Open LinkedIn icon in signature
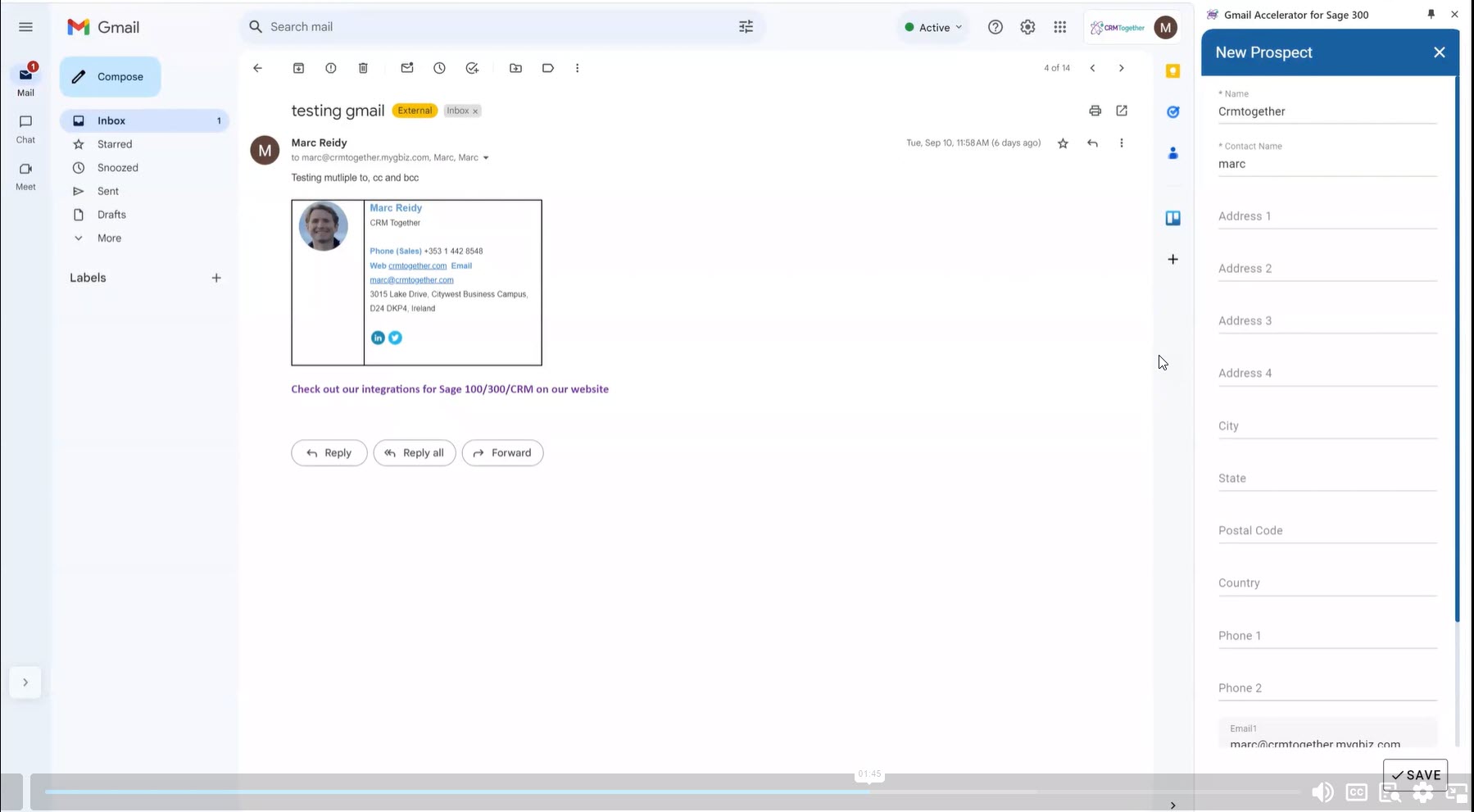Screen dimensions: 1474x812 point(378,338)
